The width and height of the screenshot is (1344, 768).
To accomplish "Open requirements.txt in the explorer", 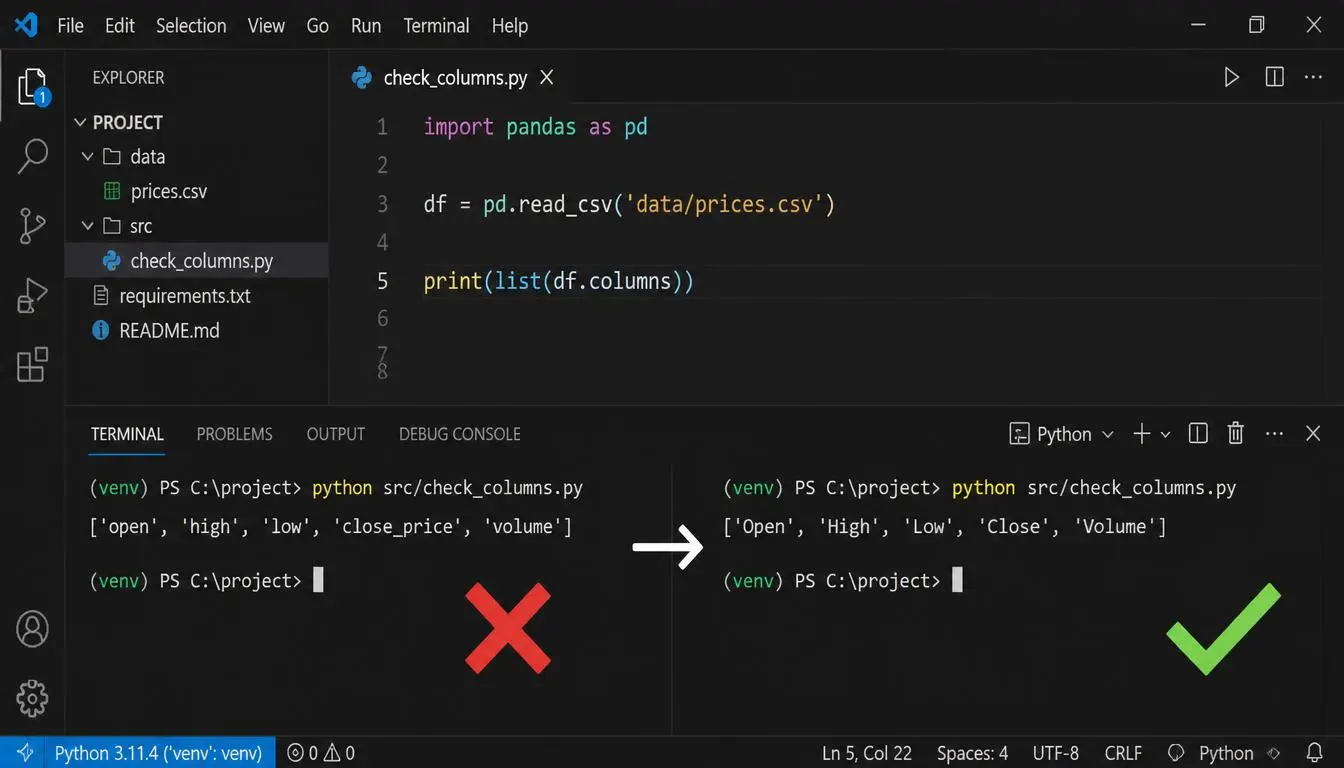I will (x=185, y=296).
